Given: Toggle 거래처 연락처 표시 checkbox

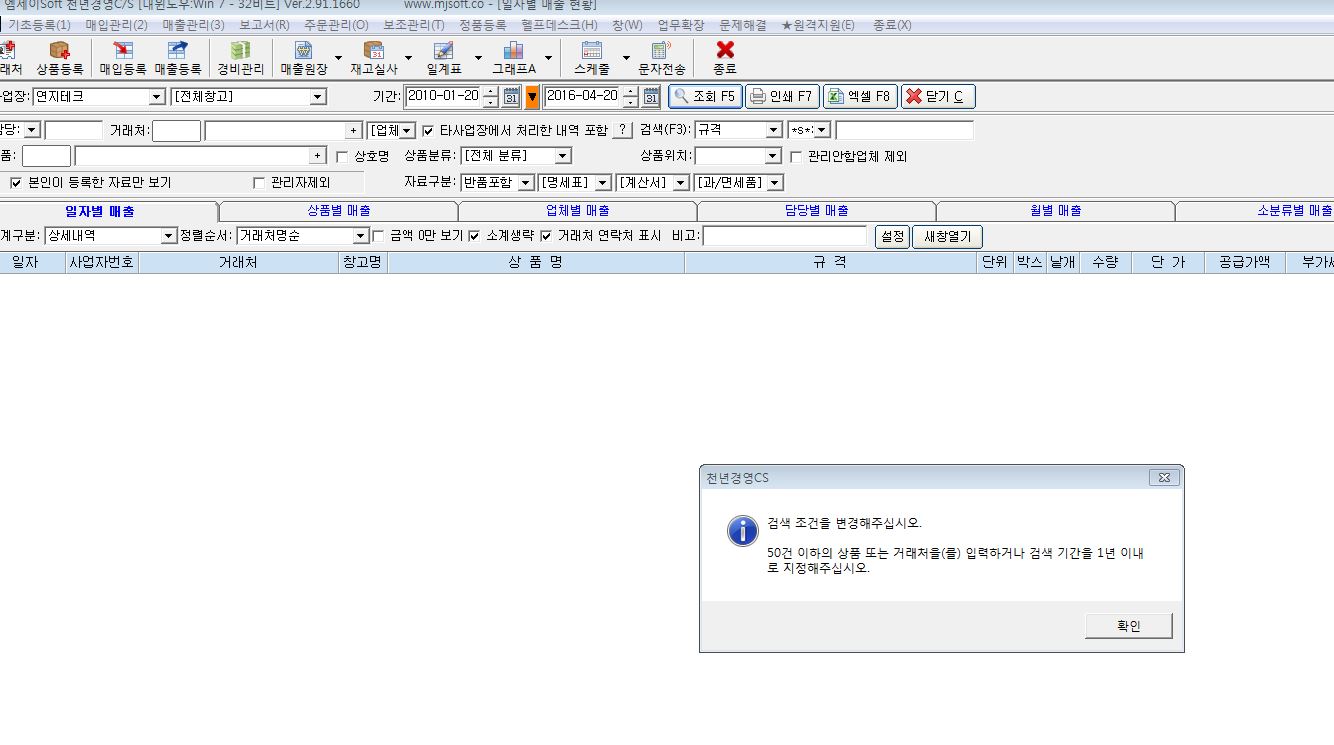Looking at the screenshot, I should pyautogui.click(x=546, y=236).
